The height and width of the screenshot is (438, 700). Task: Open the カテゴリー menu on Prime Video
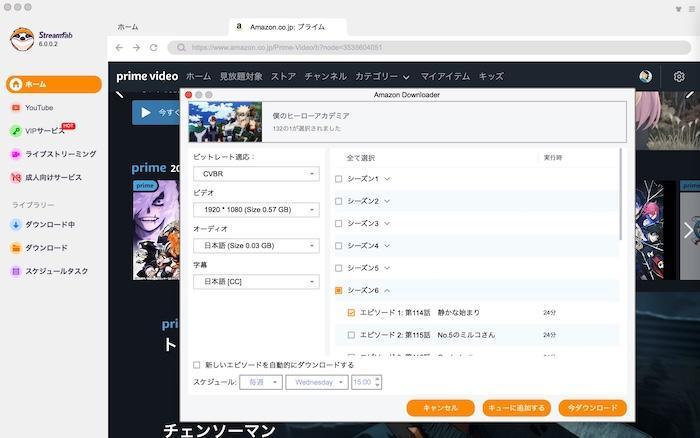[x=382, y=76]
